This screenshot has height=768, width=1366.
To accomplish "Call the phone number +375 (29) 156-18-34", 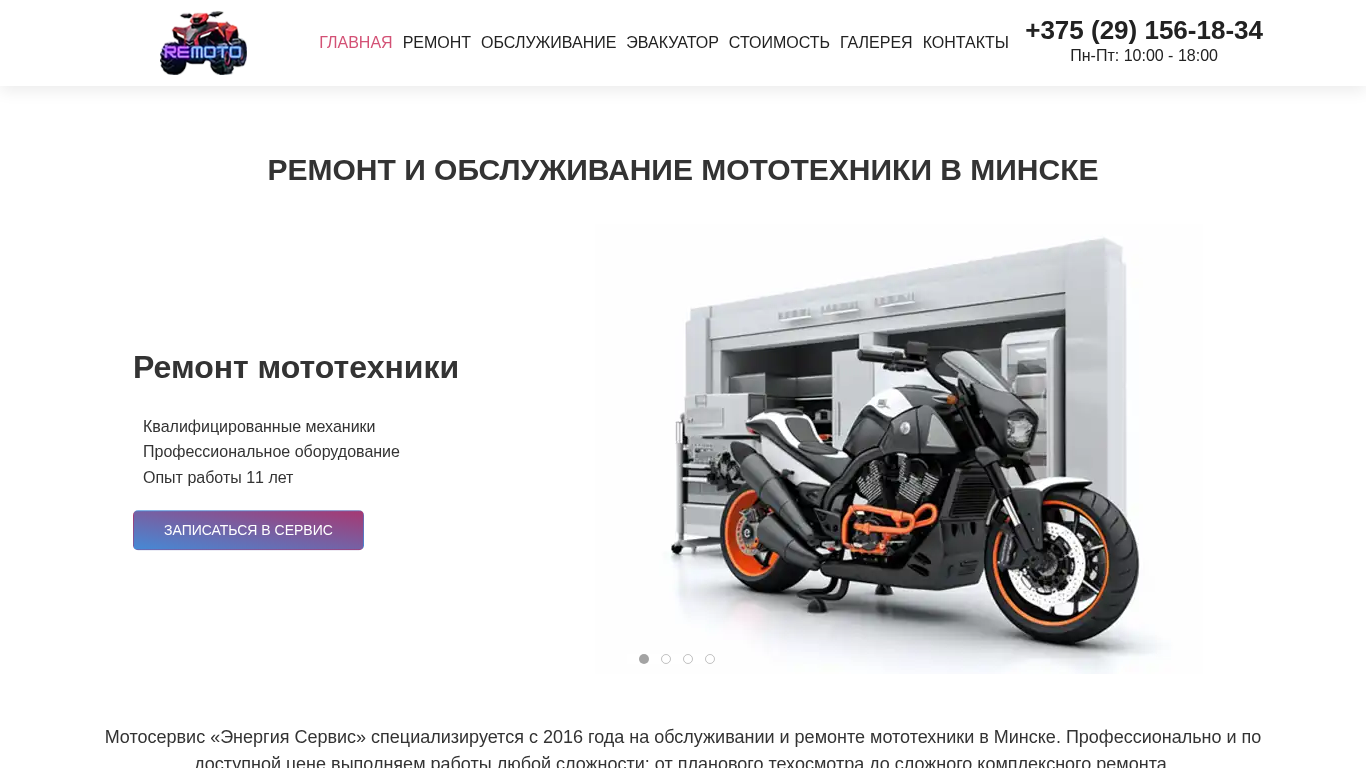I will coord(1144,30).
